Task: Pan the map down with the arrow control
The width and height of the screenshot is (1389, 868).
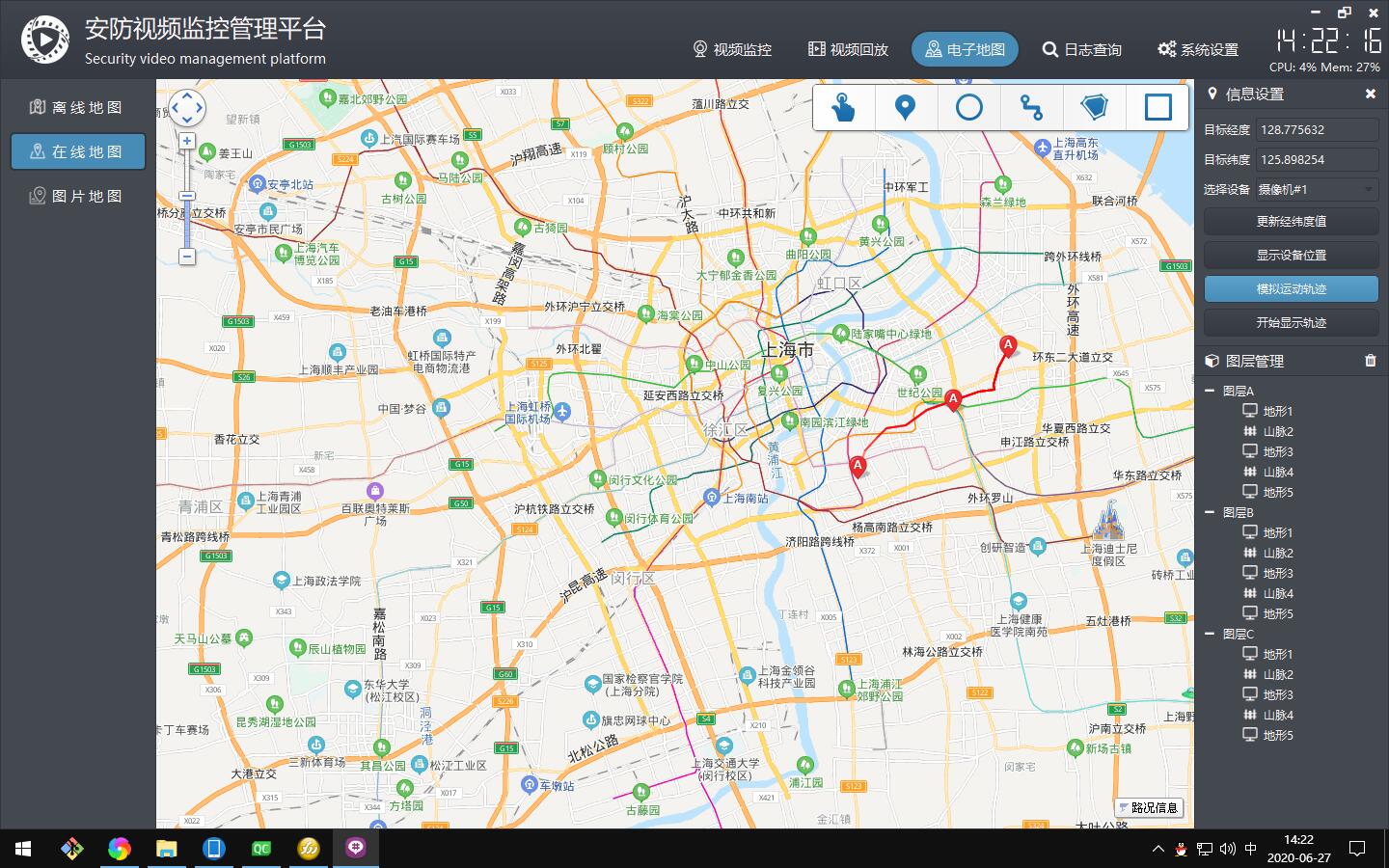Action: tap(187, 120)
